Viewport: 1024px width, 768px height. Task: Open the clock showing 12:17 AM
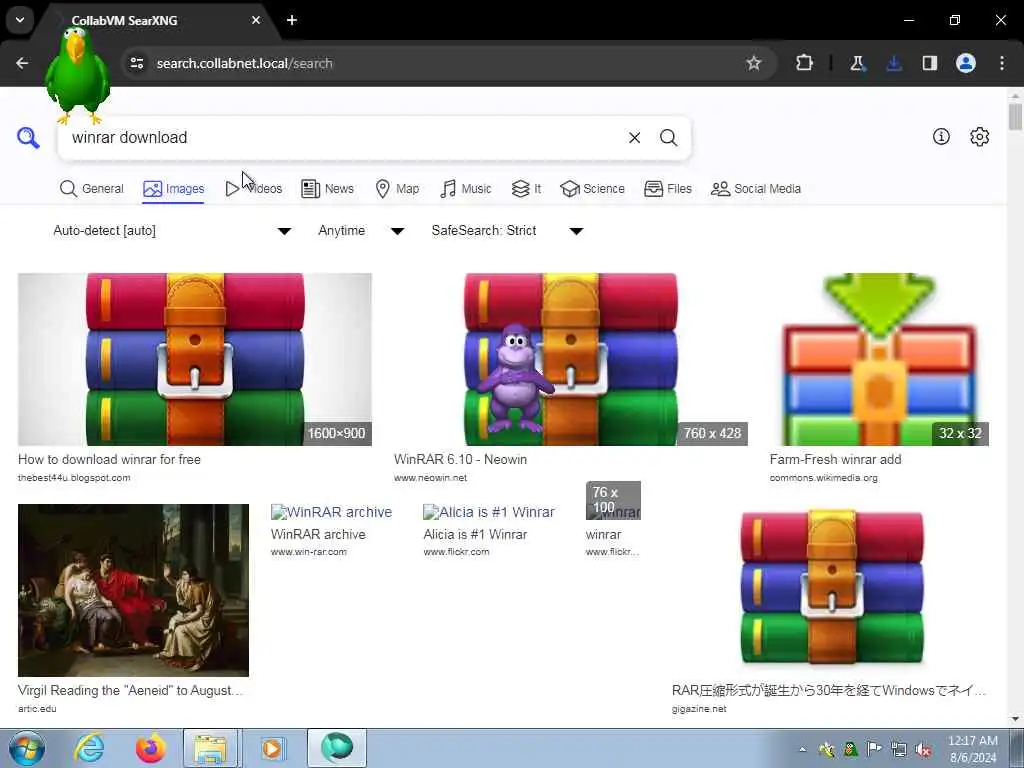pyautogui.click(x=972, y=749)
